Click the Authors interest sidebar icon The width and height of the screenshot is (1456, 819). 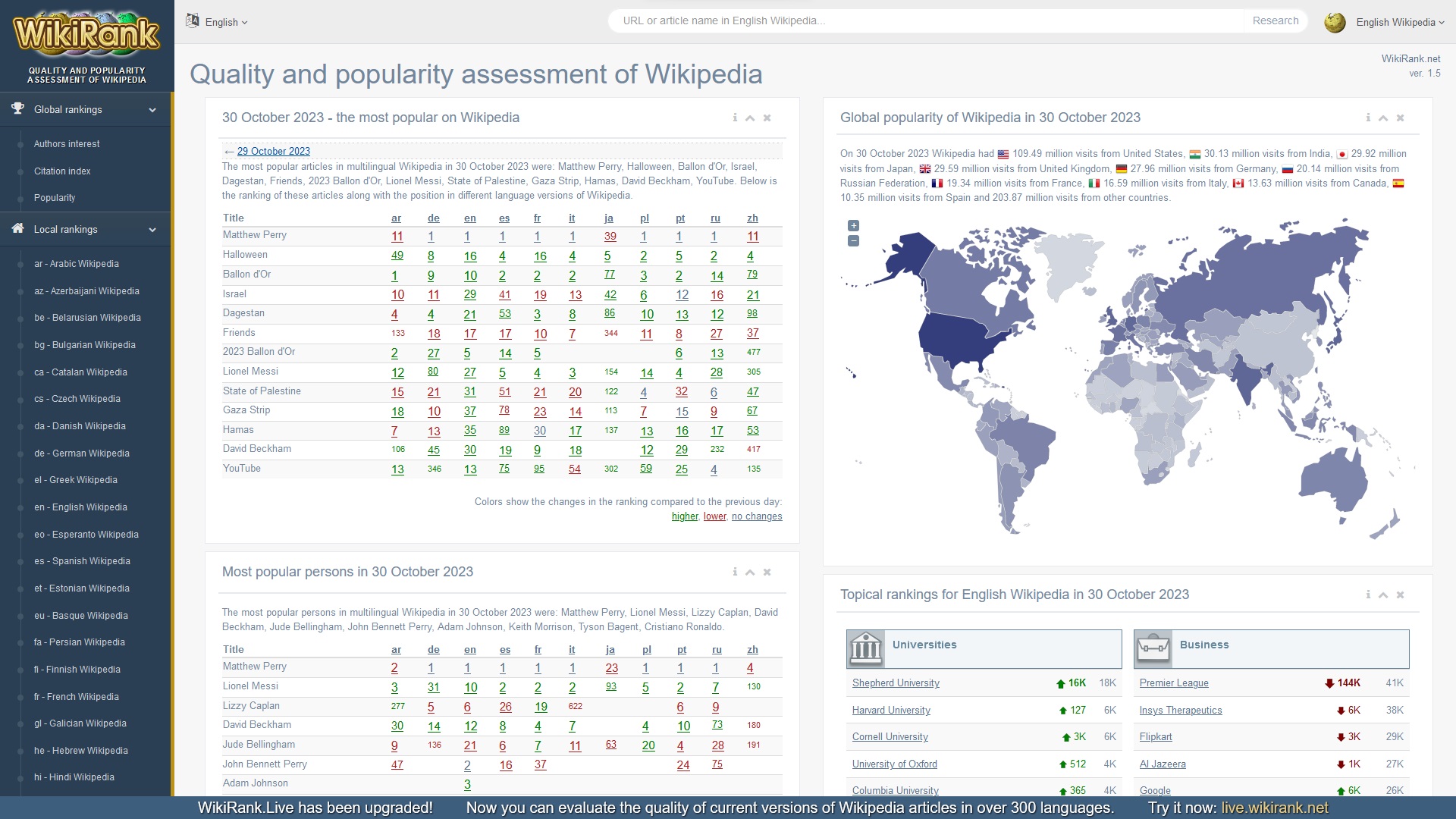pos(20,144)
